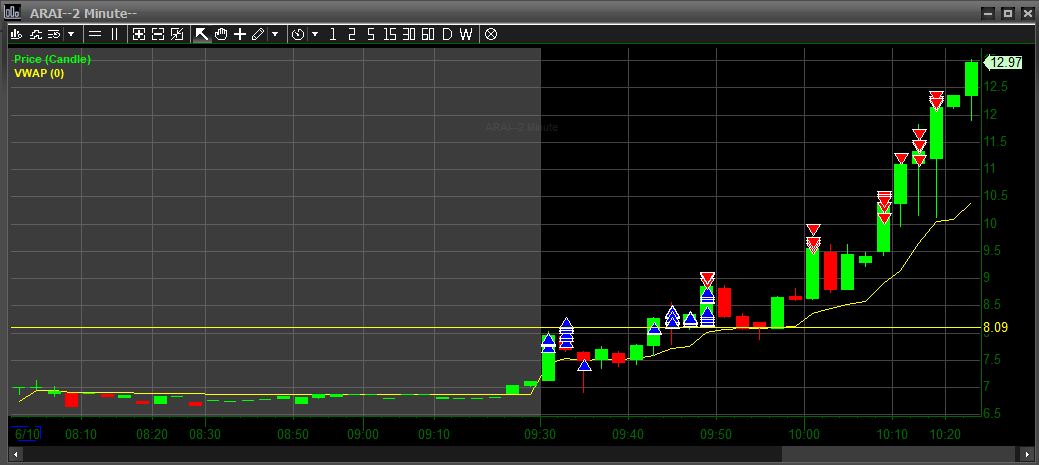
Task: Switch to 5 minute timeframe
Action: point(371,34)
